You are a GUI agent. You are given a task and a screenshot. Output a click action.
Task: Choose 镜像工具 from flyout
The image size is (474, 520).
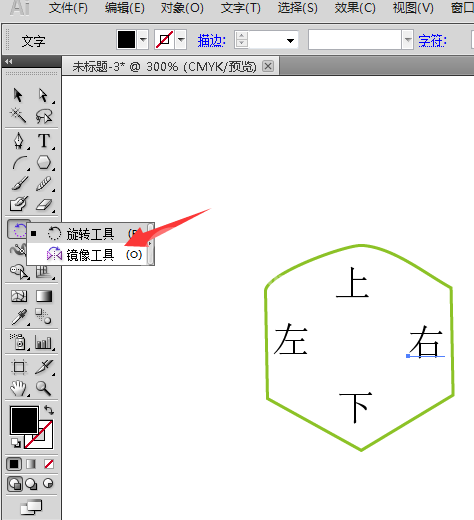[x=87, y=255]
